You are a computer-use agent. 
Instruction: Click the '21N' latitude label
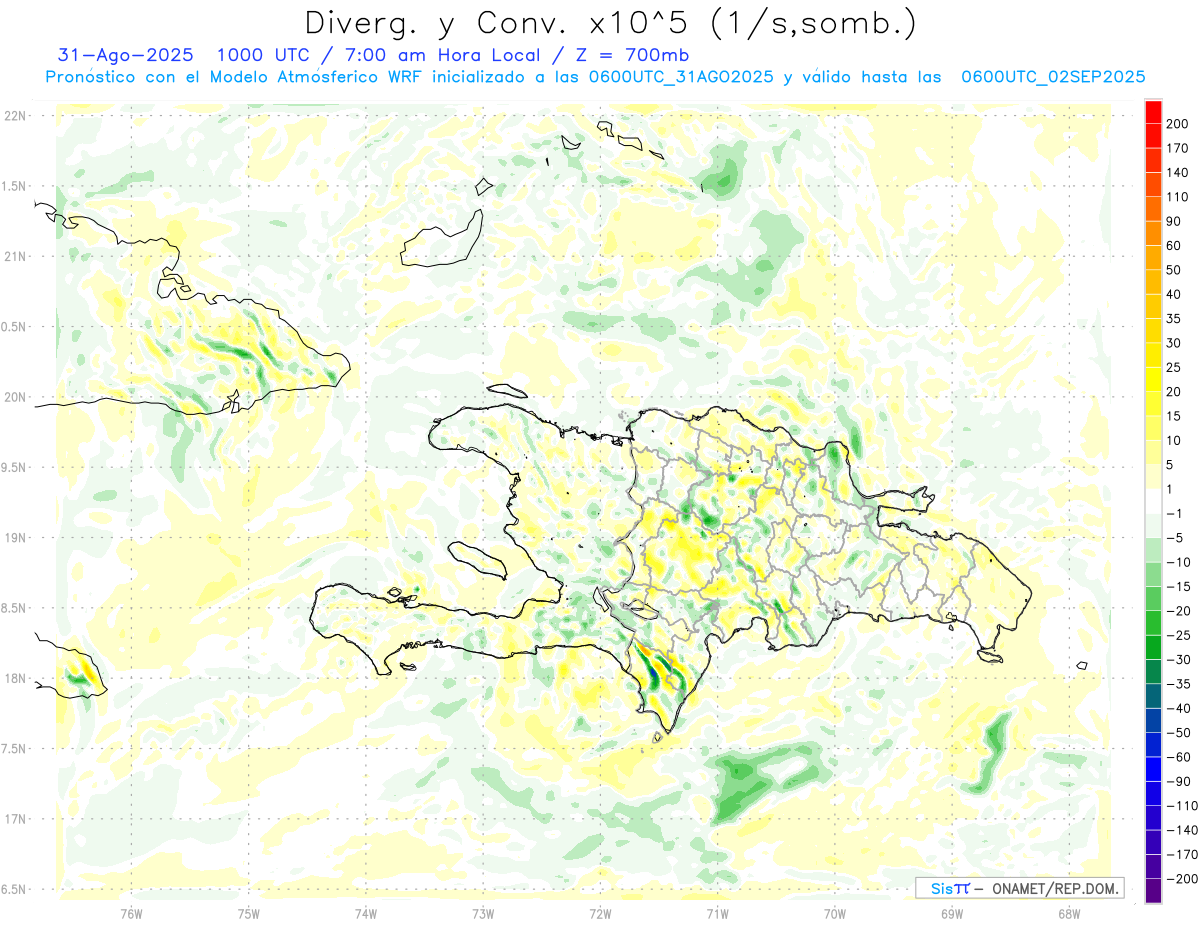tap(15, 256)
